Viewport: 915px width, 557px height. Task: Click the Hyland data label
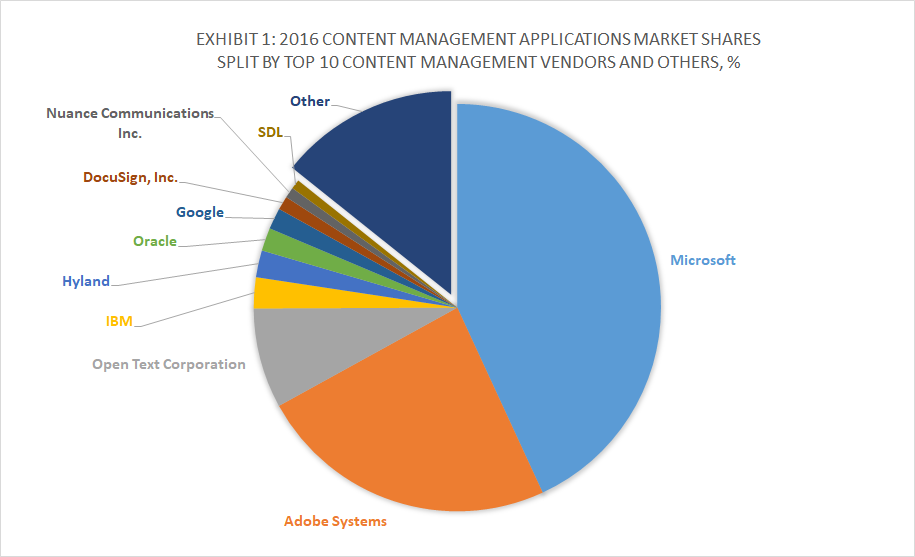[x=86, y=281]
